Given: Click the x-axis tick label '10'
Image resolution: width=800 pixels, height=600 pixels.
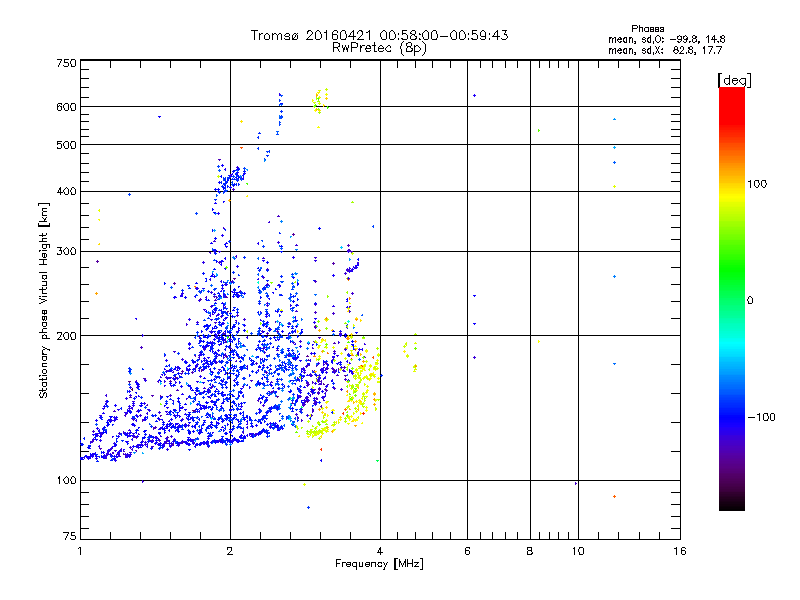Looking at the screenshot, I should click(x=578, y=551).
